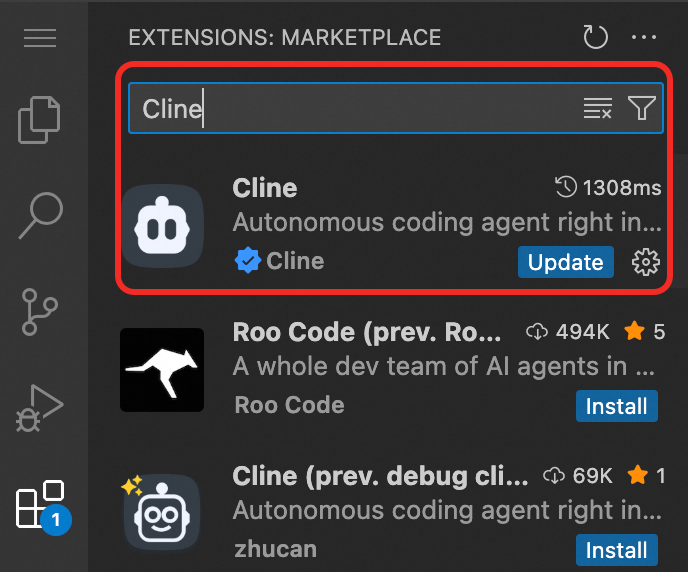Viewport: 688px width, 572px height.
Task: Open the Roo Code extension title
Action: [x=368, y=332]
